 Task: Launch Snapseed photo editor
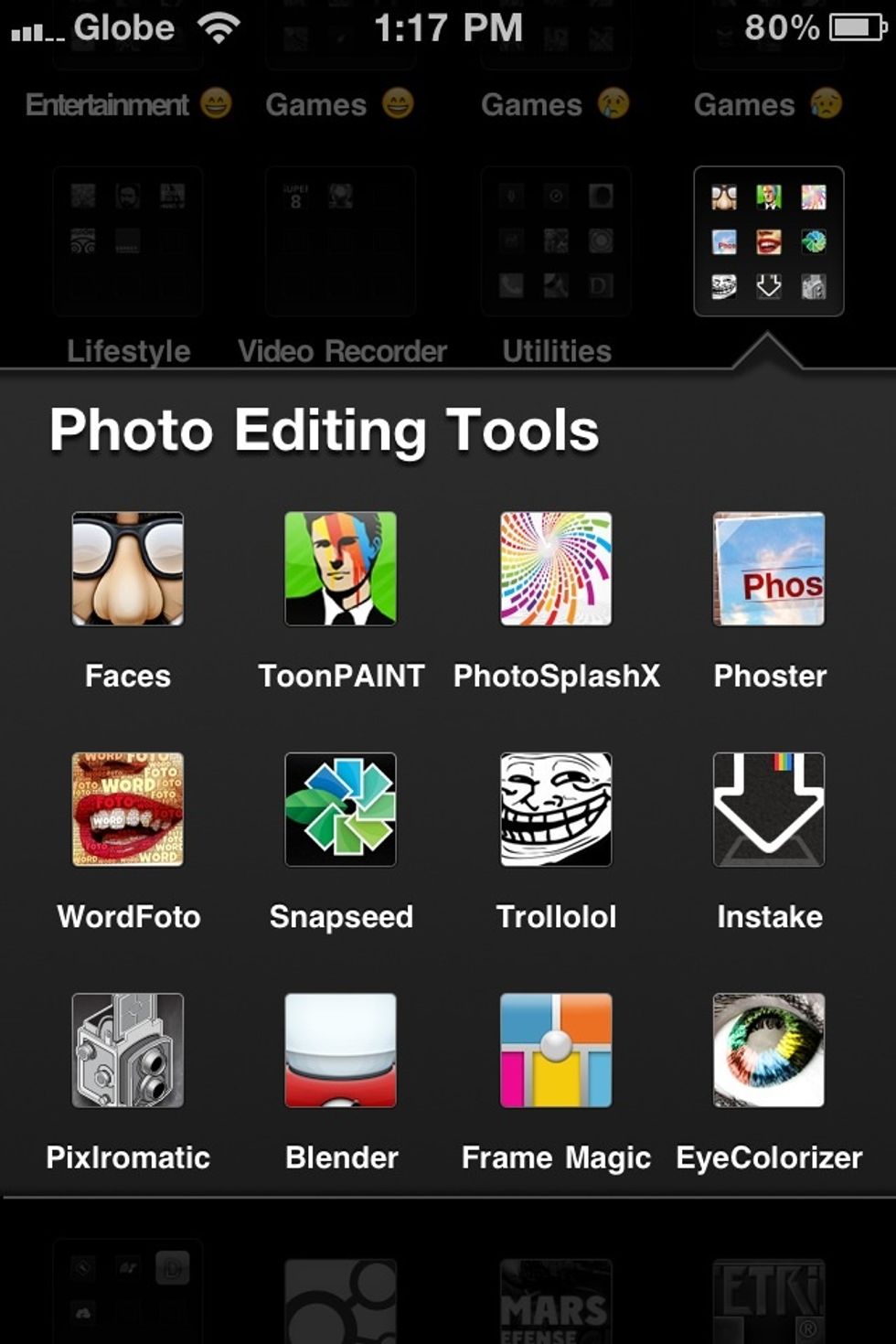pos(340,809)
